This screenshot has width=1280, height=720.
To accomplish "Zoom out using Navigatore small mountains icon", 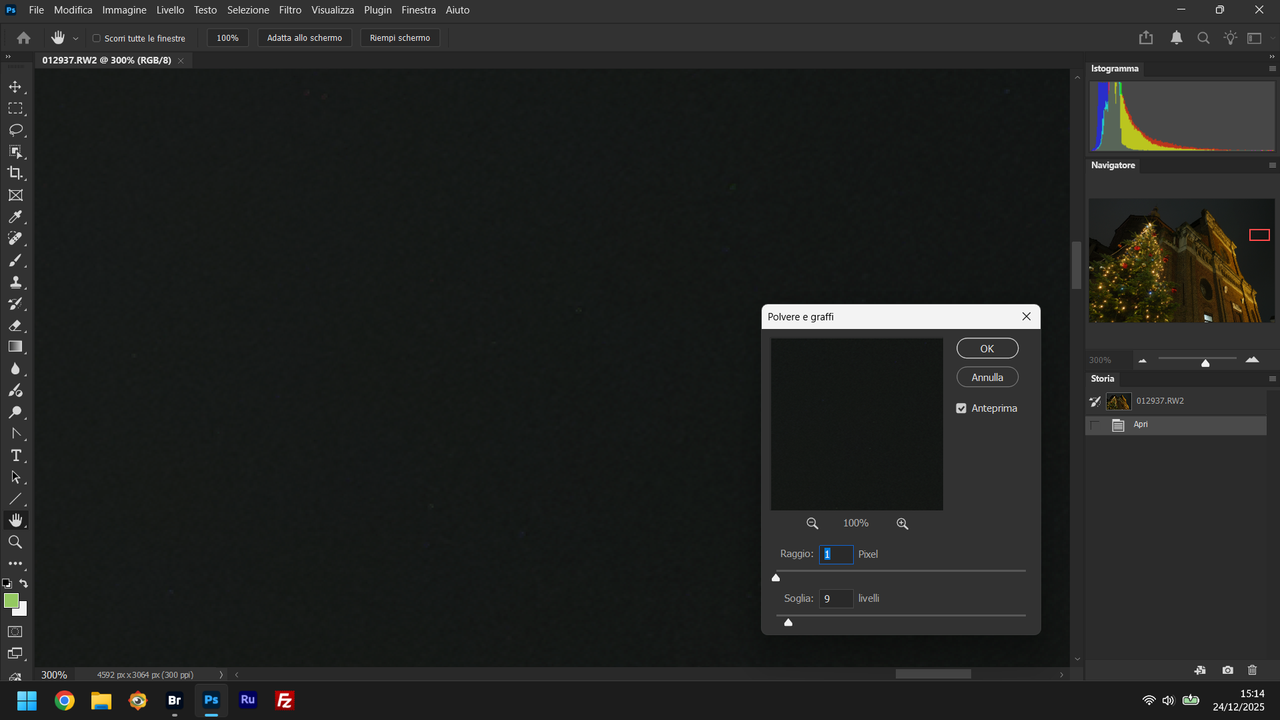I will (x=1142, y=360).
